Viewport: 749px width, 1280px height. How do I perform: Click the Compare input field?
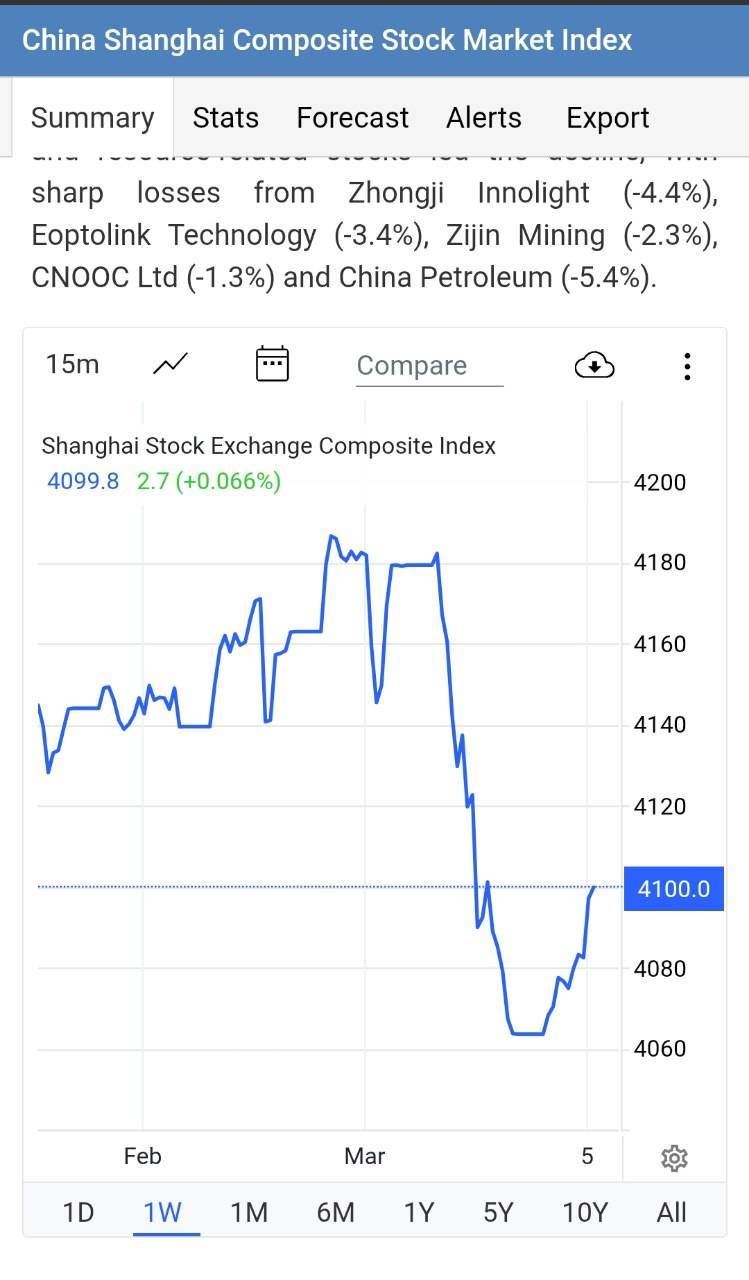pos(430,366)
